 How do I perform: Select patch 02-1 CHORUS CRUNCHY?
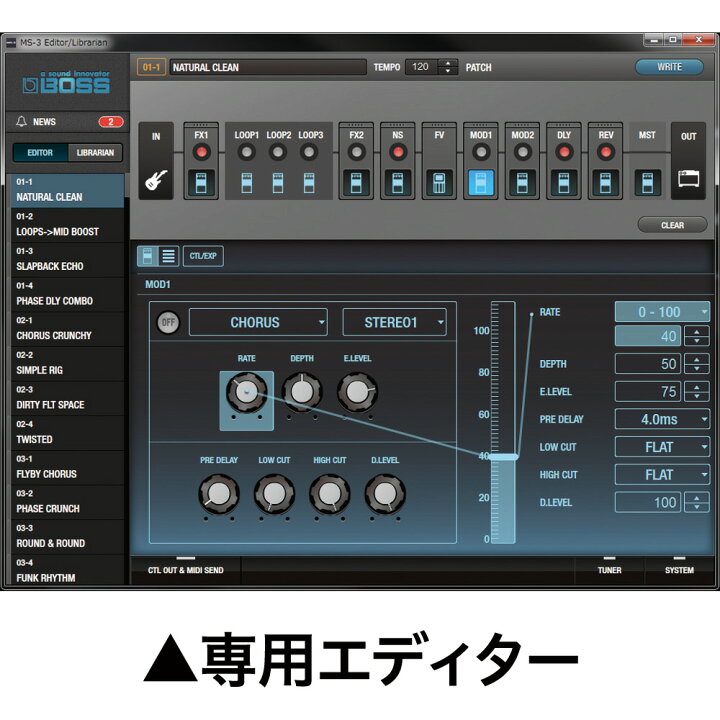click(x=68, y=329)
